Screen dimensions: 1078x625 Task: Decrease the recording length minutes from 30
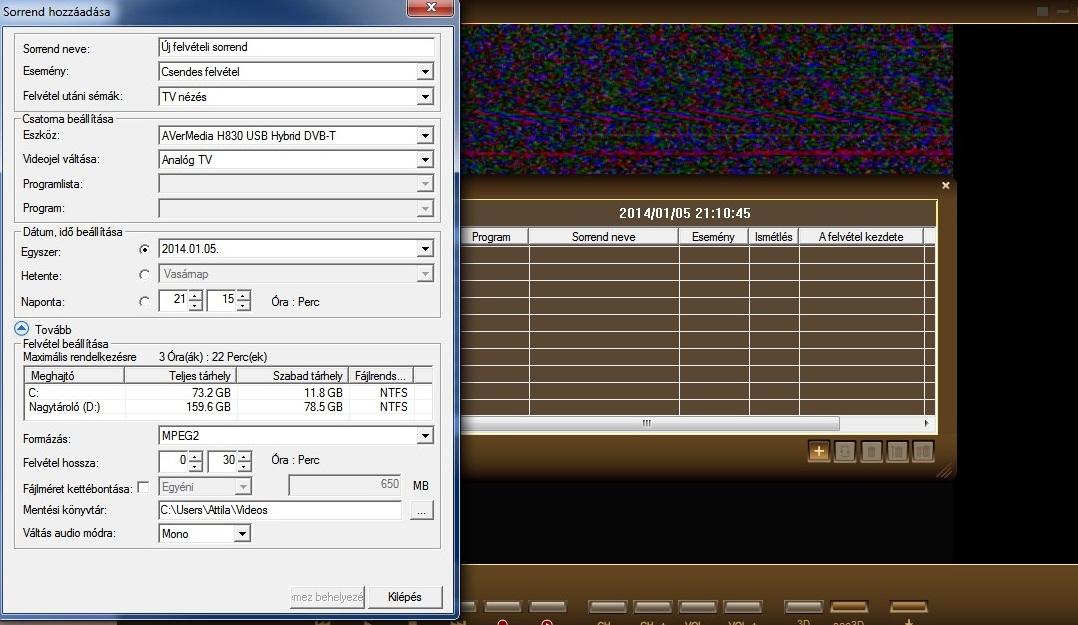(244, 465)
